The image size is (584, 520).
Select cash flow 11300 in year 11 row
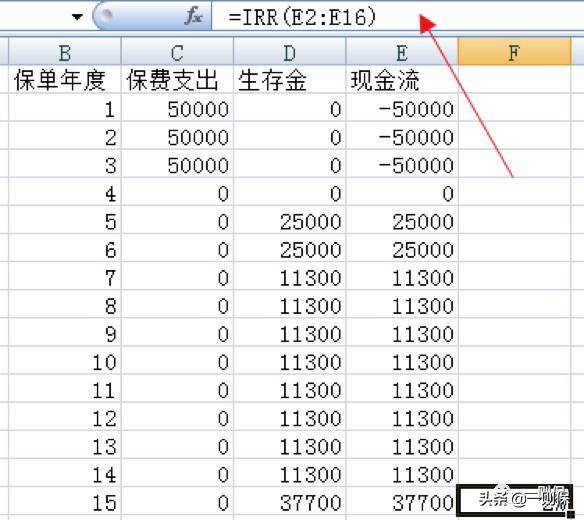pos(402,388)
